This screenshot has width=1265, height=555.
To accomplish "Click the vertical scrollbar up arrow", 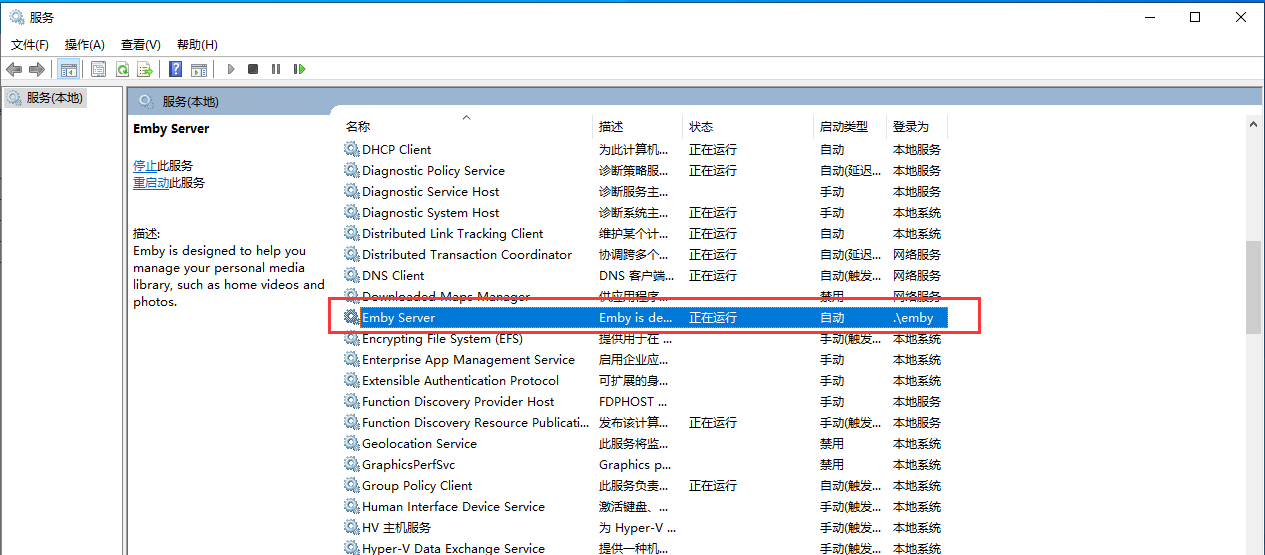I will 1253,124.
